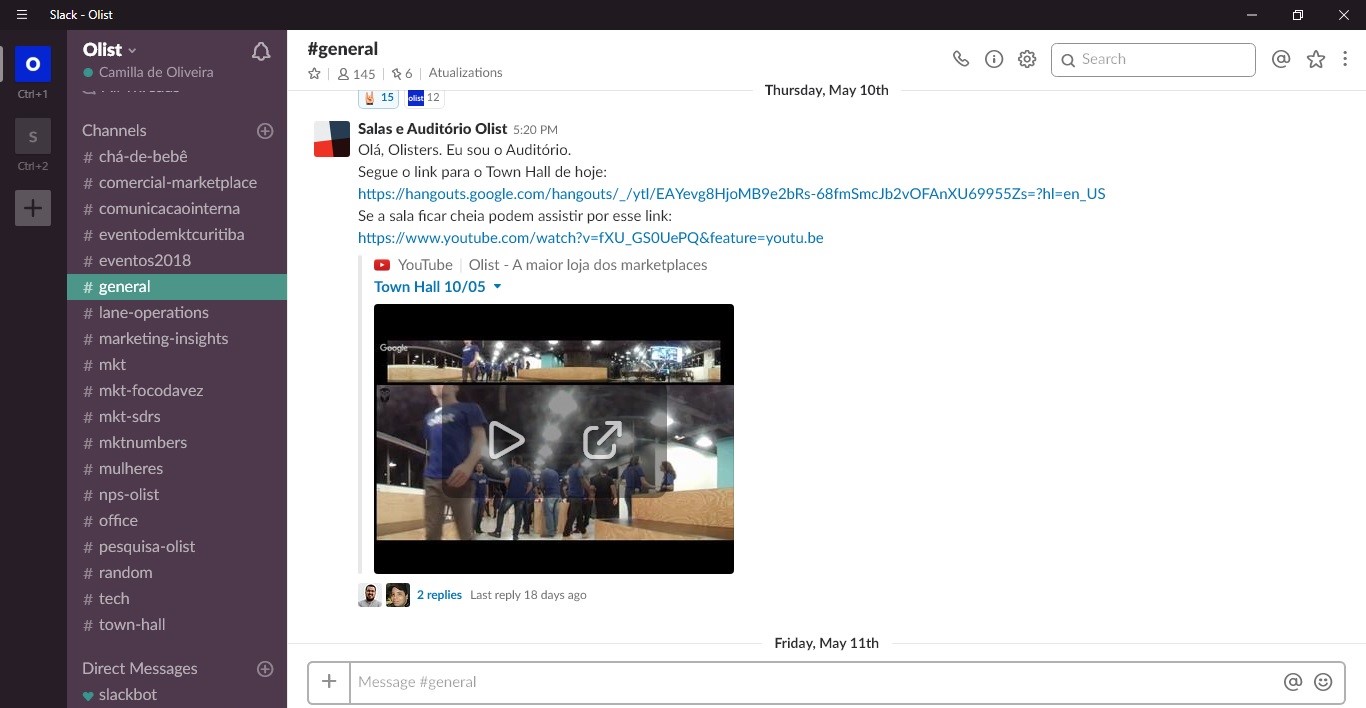Open slackbot direct message
1366x708 pixels.
tap(177, 695)
